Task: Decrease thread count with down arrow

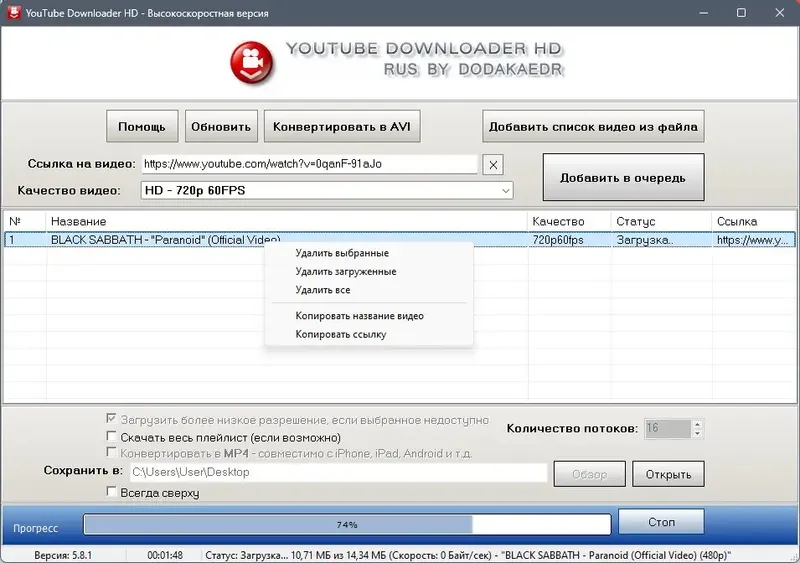Action: point(697,433)
